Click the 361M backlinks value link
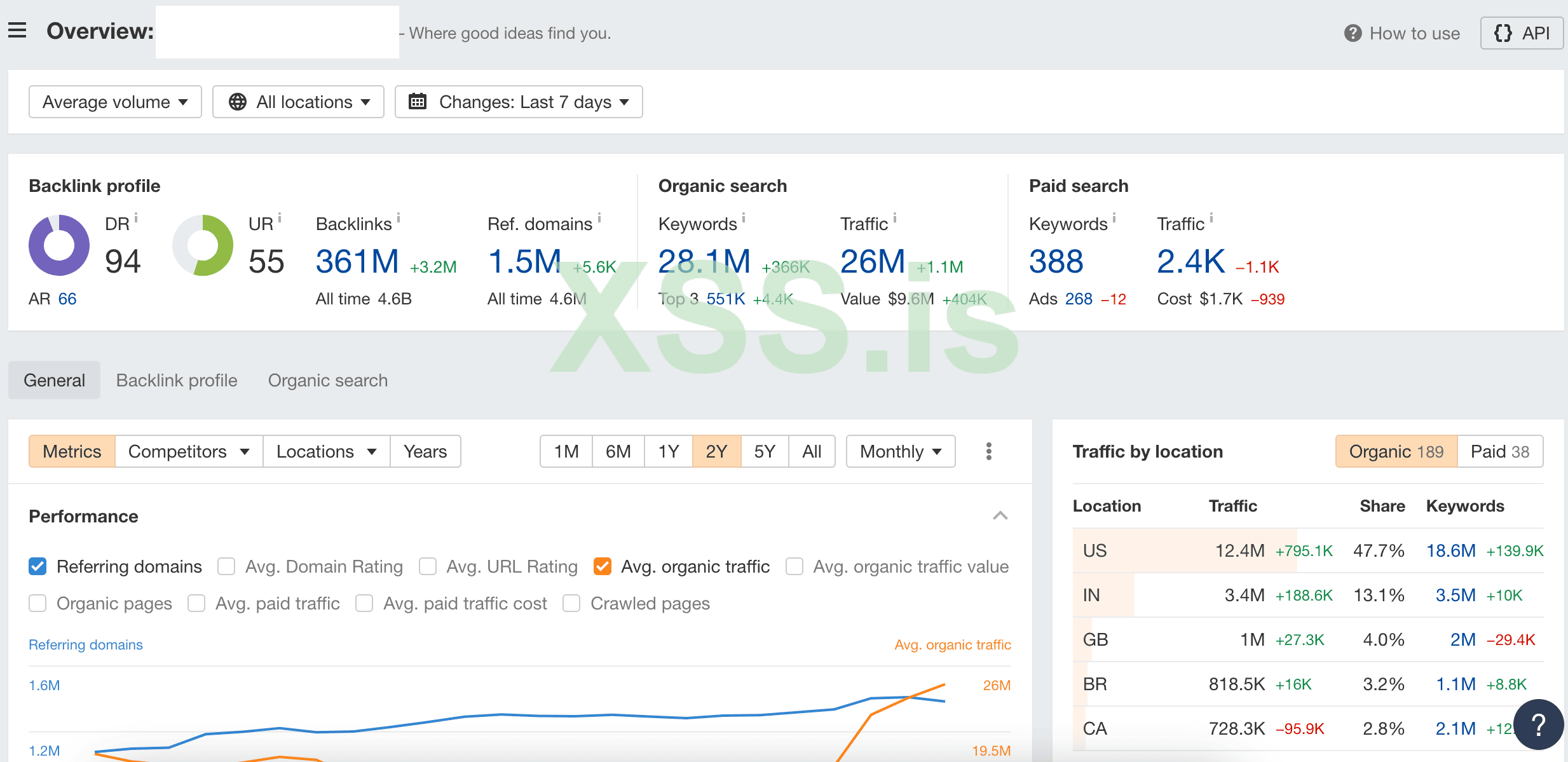Image resolution: width=1568 pixels, height=762 pixels. (x=357, y=261)
